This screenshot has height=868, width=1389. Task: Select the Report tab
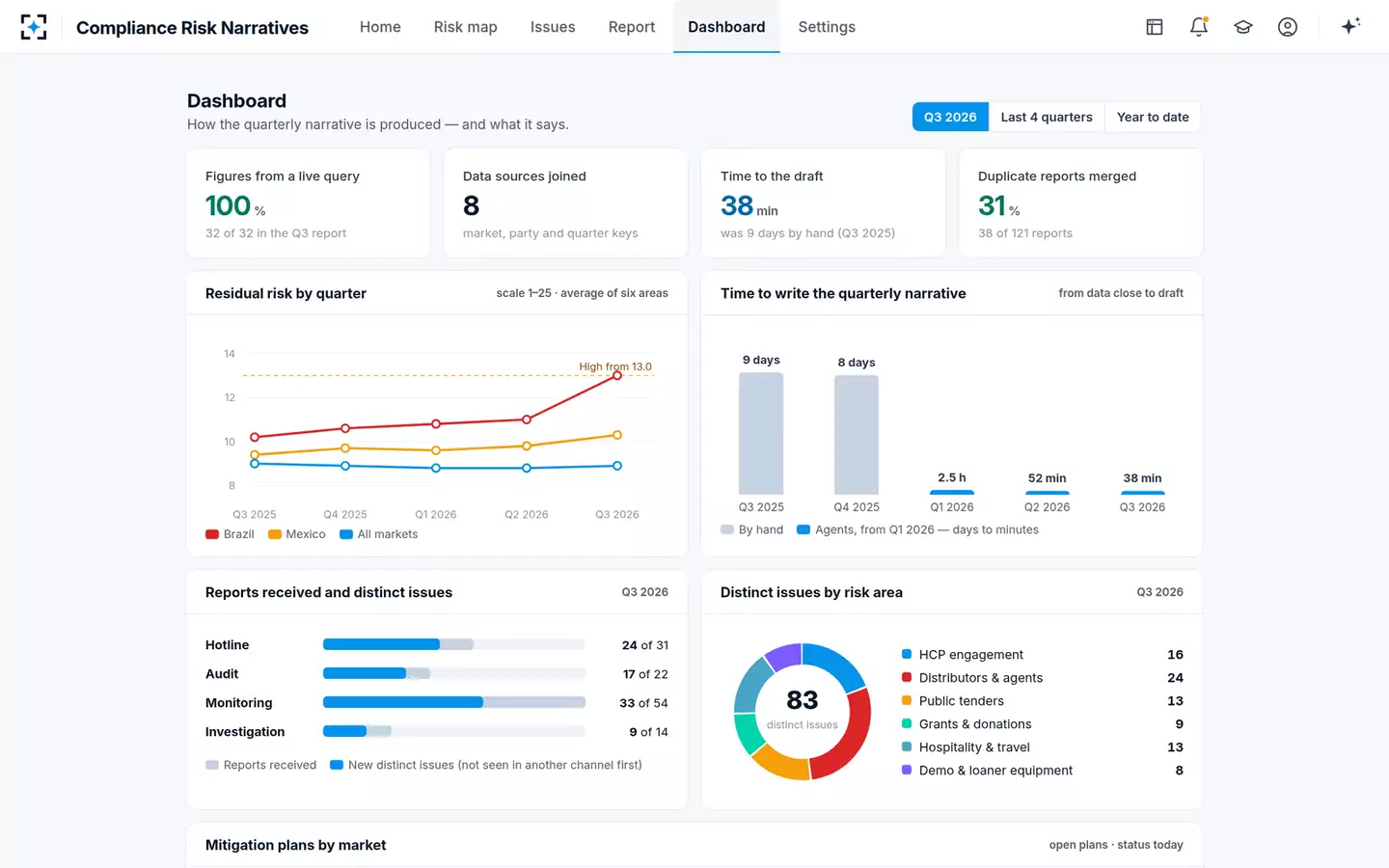point(632,27)
